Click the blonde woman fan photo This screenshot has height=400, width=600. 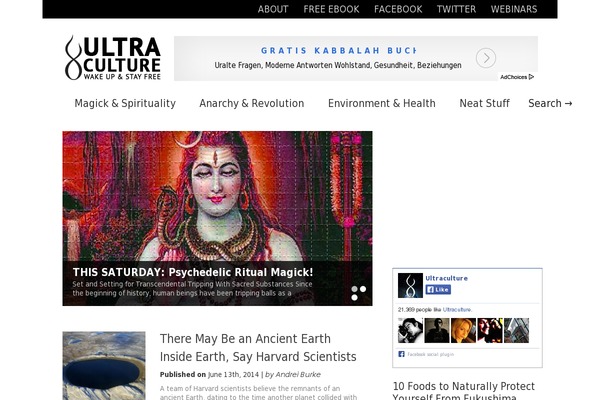pos(463,330)
